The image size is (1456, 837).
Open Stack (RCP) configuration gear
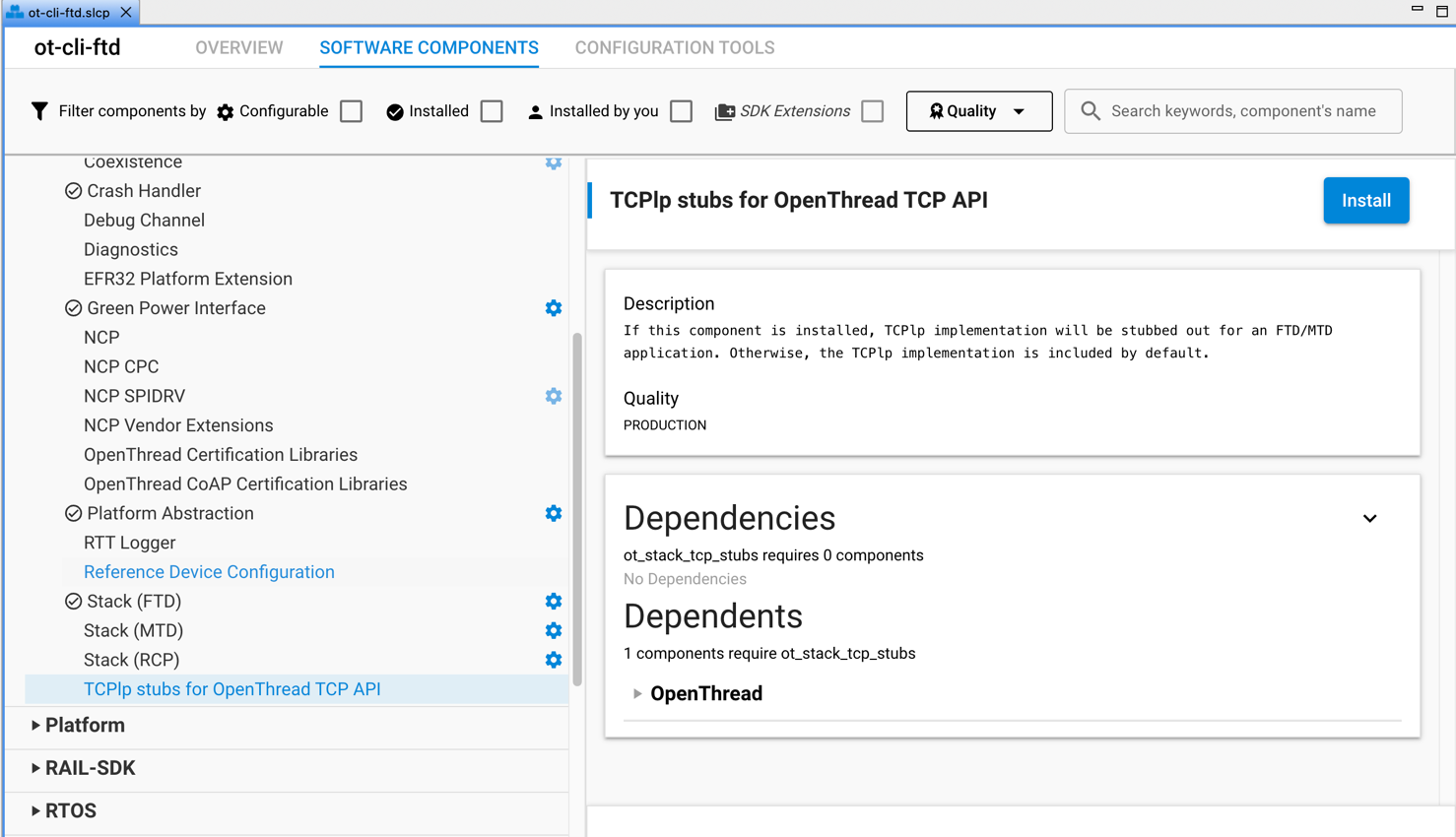[553, 660]
